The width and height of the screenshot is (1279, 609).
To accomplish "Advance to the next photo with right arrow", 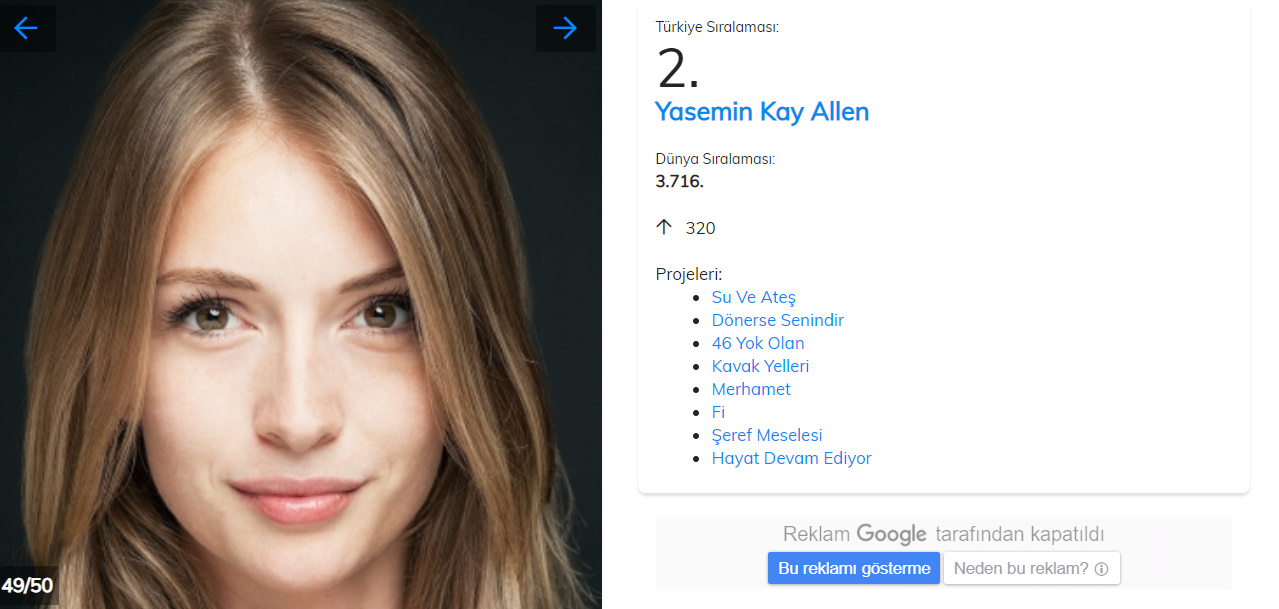I will [565, 28].
